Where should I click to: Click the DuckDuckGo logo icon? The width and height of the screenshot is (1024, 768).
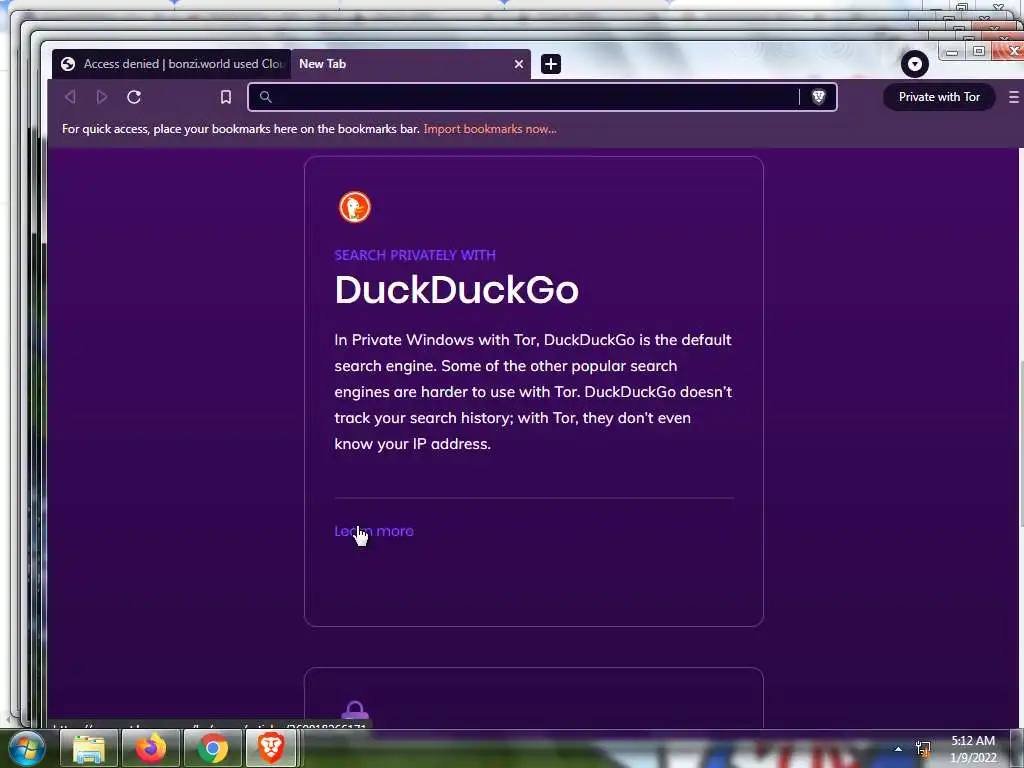tap(355, 207)
